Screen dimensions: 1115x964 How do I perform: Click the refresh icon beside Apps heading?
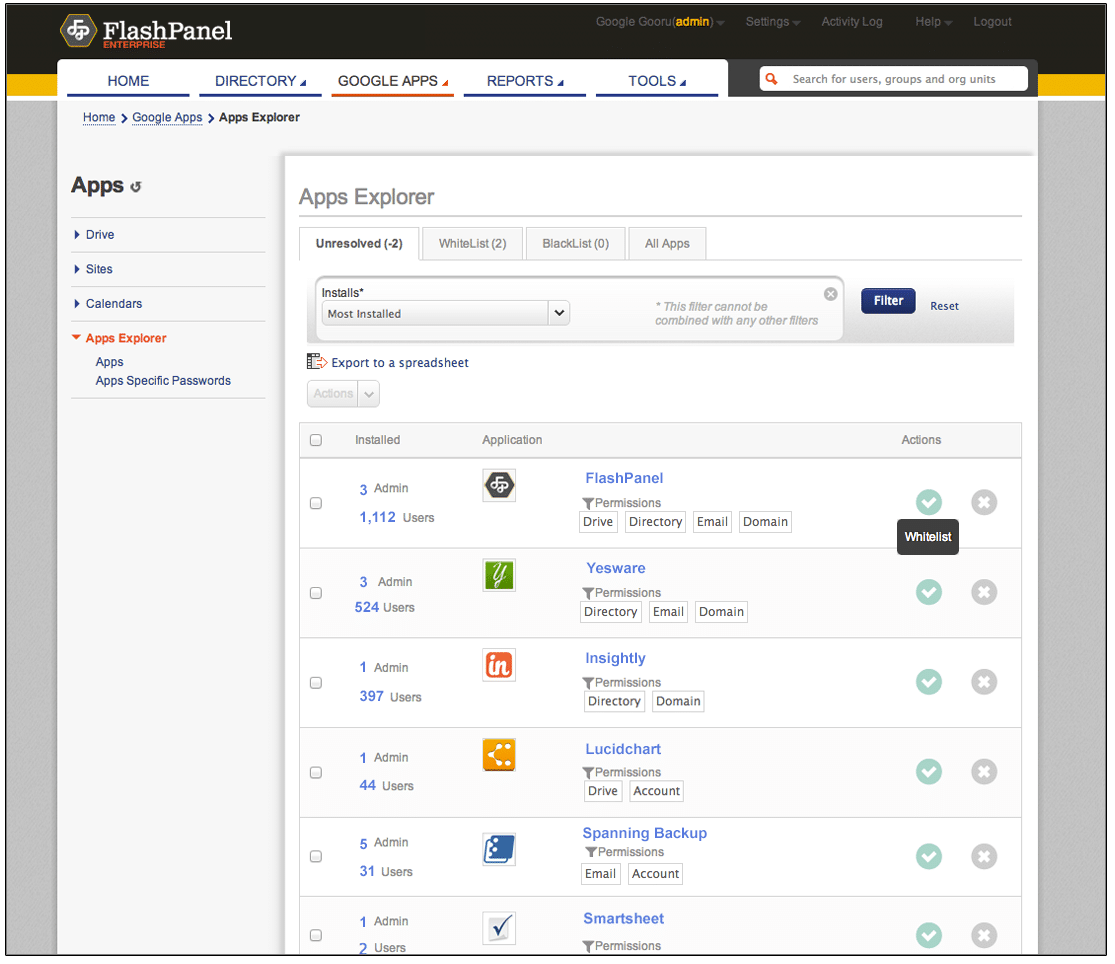pos(136,187)
